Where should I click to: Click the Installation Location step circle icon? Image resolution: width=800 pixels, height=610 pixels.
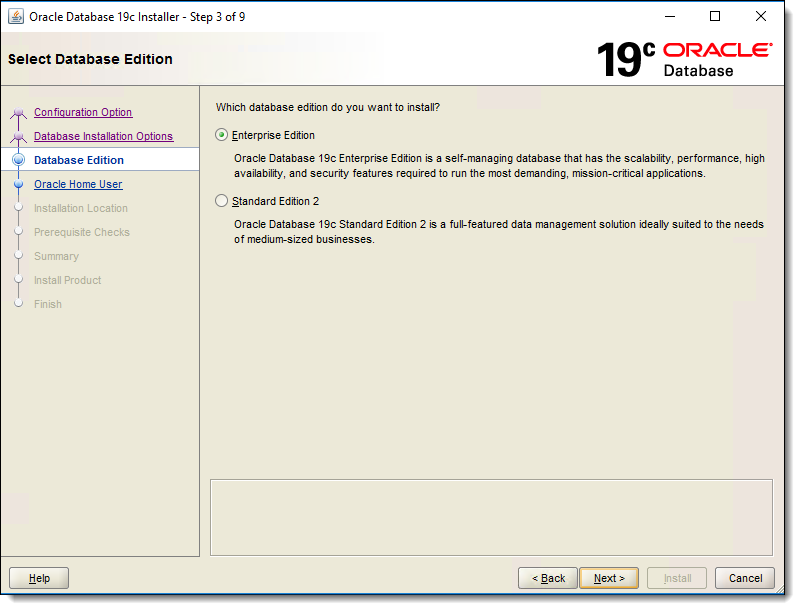pyautogui.click(x=20, y=208)
